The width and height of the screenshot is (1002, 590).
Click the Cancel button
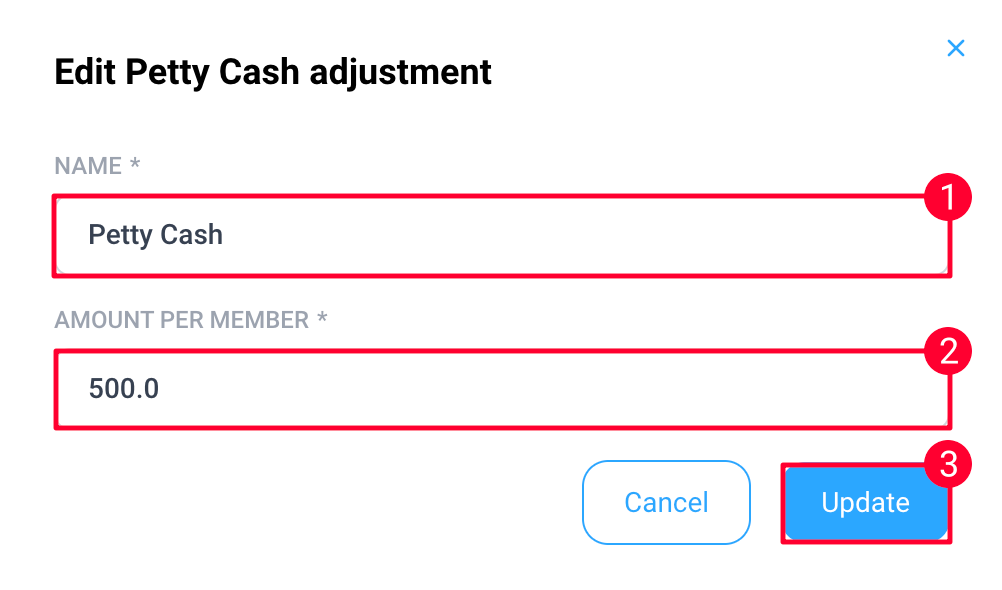pyautogui.click(x=666, y=502)
